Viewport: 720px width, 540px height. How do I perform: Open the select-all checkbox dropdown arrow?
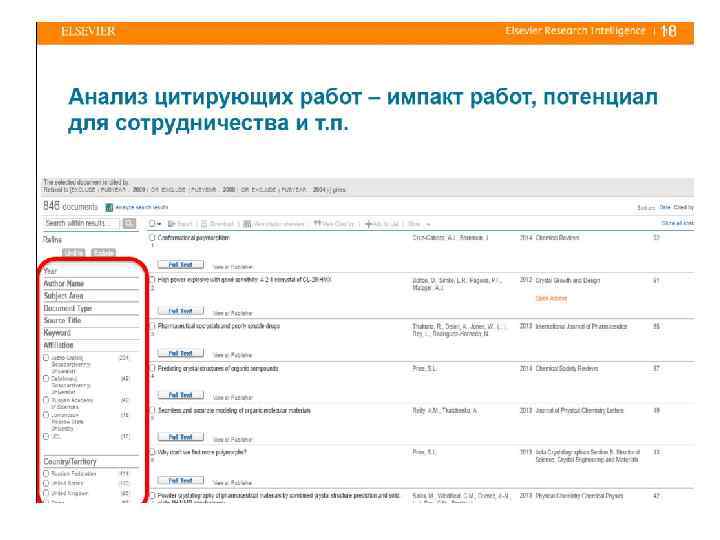point(159,224)
